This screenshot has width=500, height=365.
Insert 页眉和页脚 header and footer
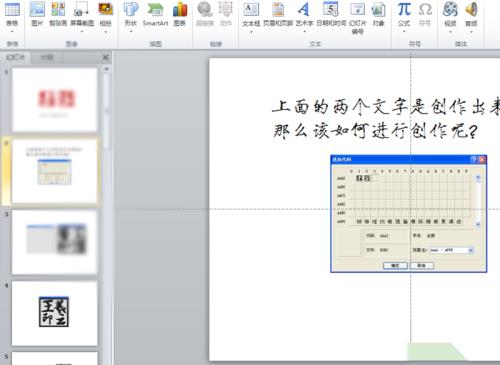[x=278, y=14]
